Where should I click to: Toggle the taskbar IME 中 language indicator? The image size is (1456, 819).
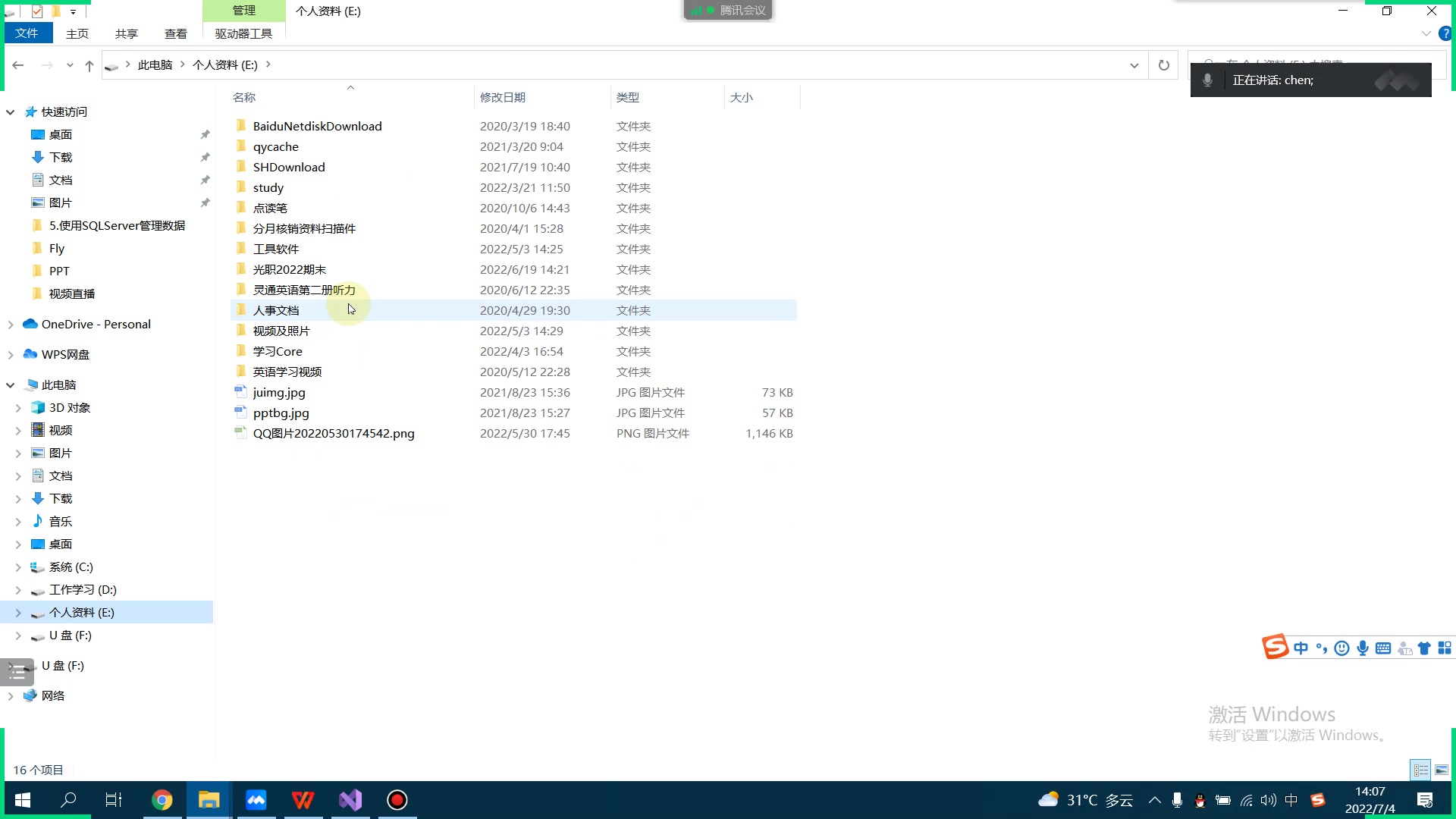[x=1291, y=800]
